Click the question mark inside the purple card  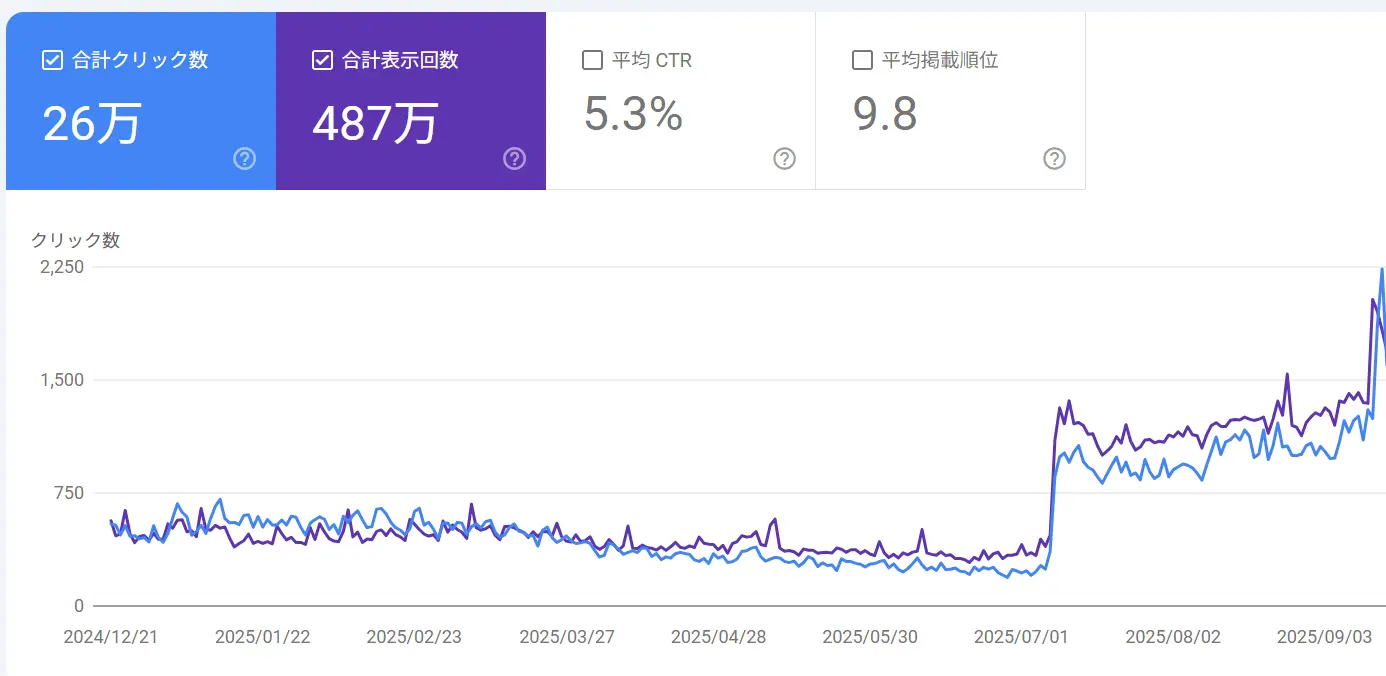514,158
